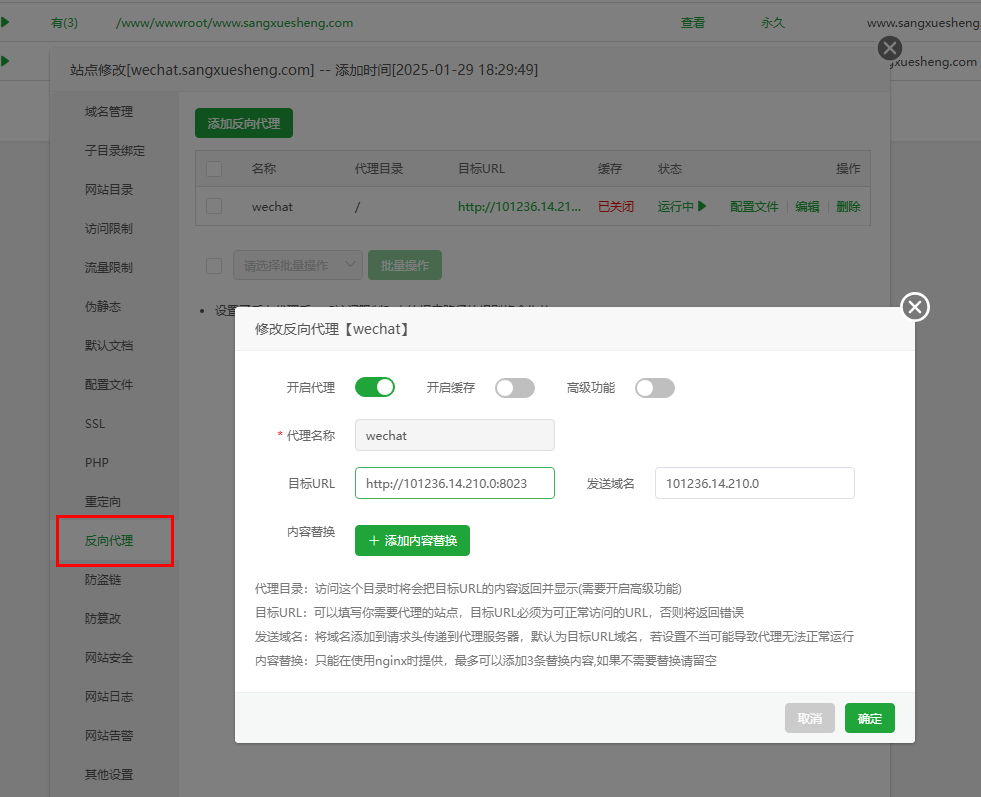Click the play arrow beside 运行中 status

point(702,206)
